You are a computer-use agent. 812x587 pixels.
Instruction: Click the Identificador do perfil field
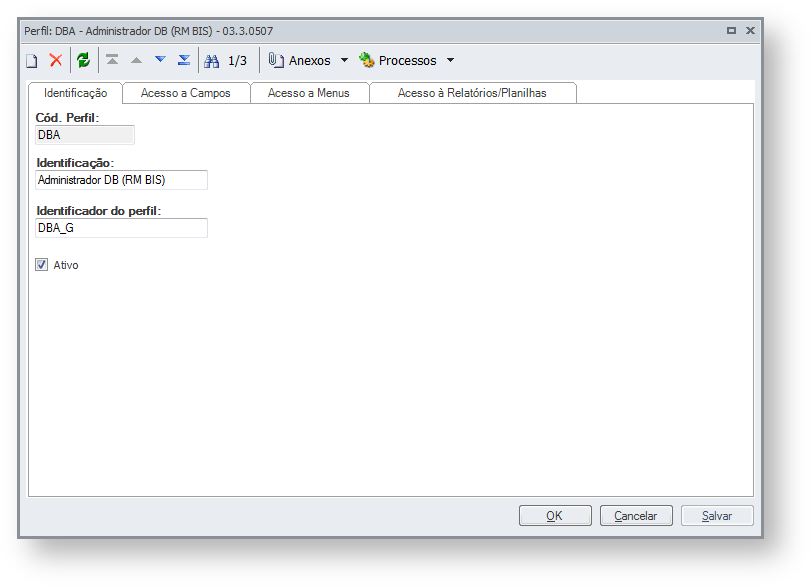pyautogui.click(x=121, y=228)
